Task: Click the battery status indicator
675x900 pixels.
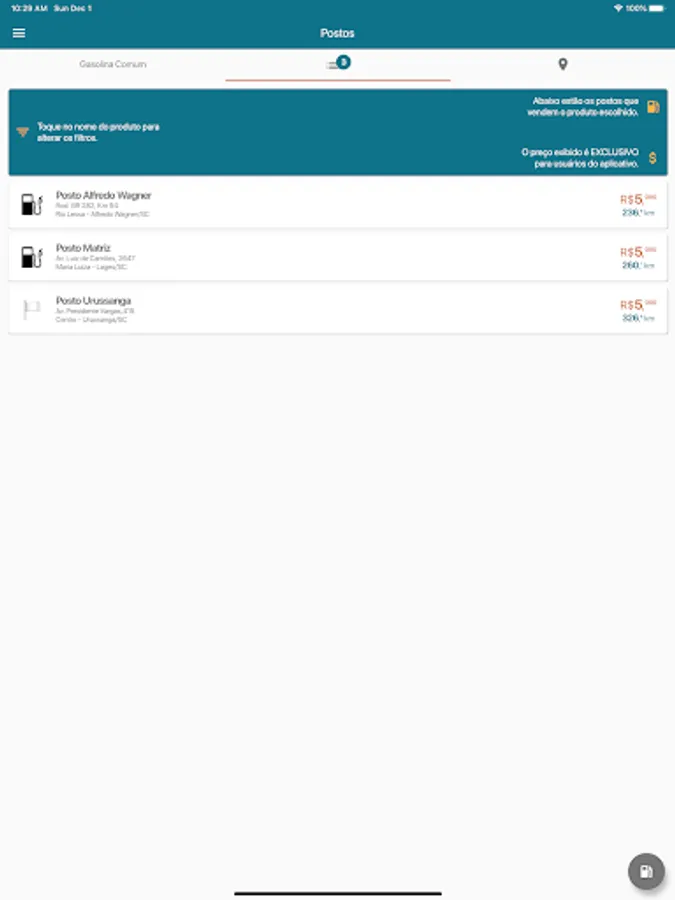Action: (657, 8)
